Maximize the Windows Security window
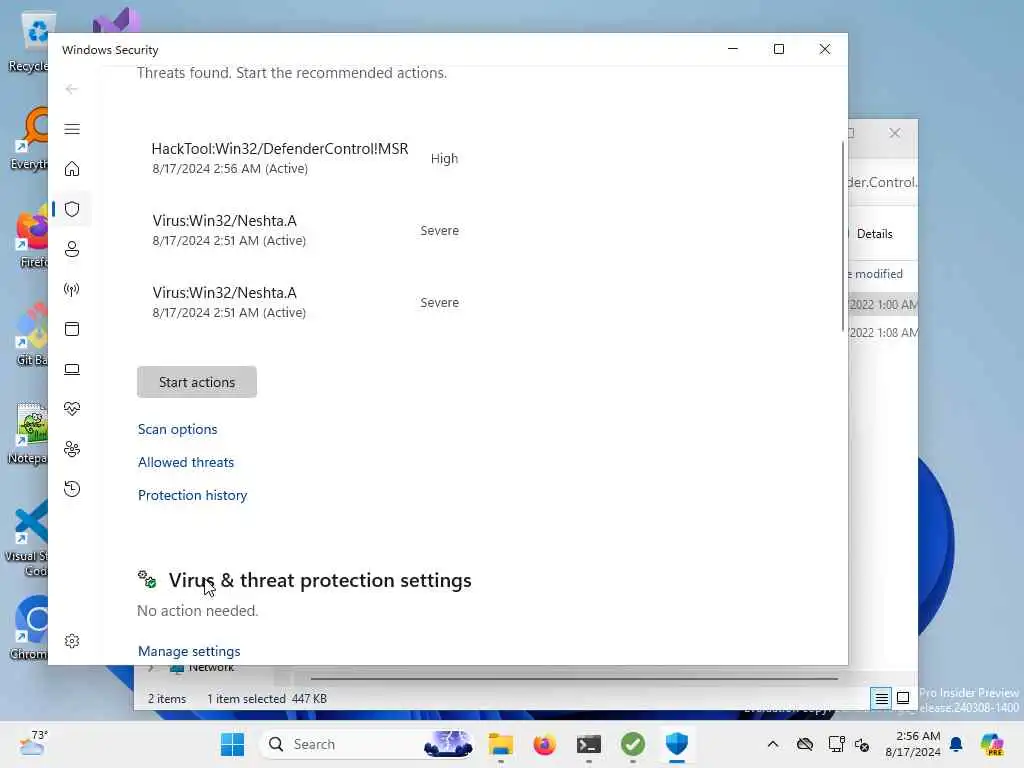This screenshot has width=1024, height=768. point(778,49)
